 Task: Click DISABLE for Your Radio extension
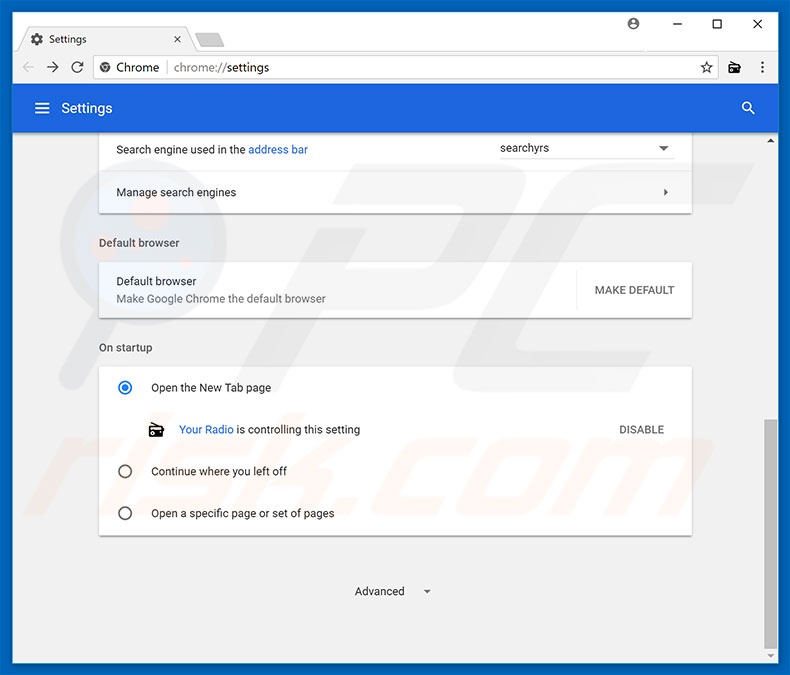(x=641, y=430)
